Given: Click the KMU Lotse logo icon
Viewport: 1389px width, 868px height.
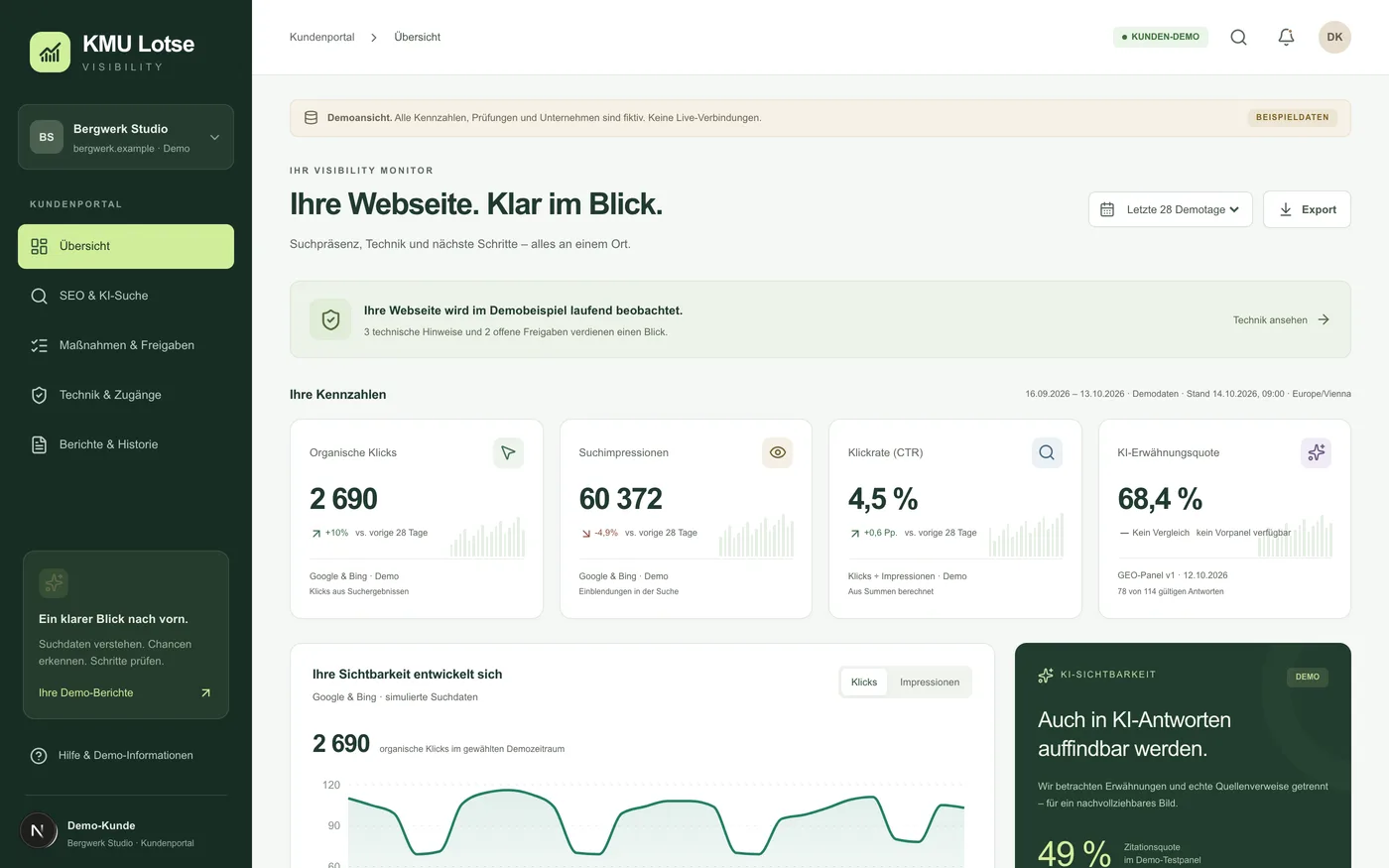Looking at the screenshot, I should [x=50, y=52].
